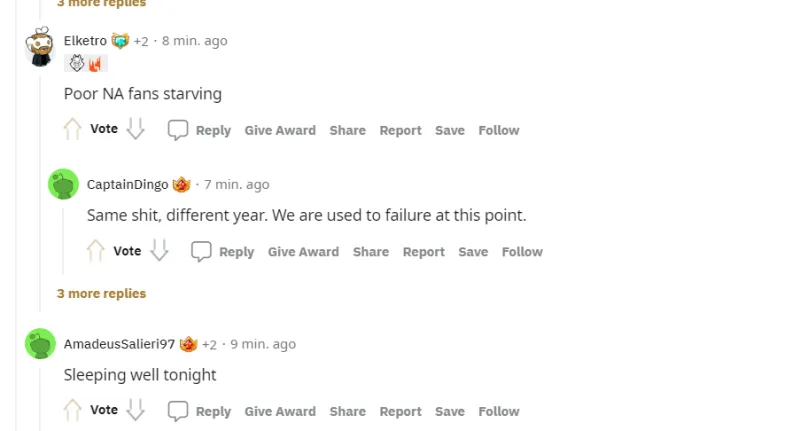Downvote CaptainDingo's reply
The width and height of the screenshot is (800, 431).
(x=159, y=251)
